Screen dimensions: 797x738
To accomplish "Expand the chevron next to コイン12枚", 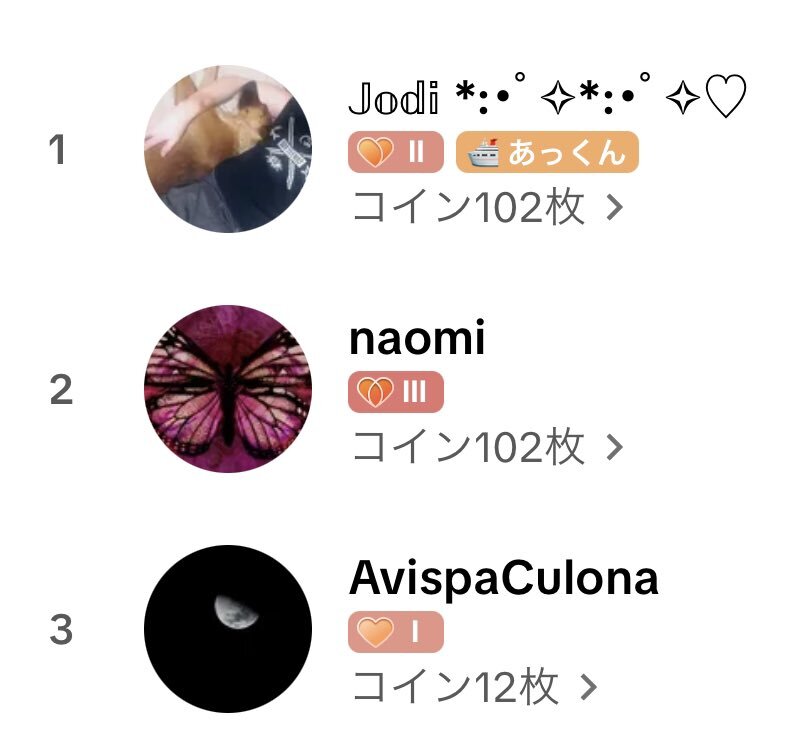I will pos(589,687).
